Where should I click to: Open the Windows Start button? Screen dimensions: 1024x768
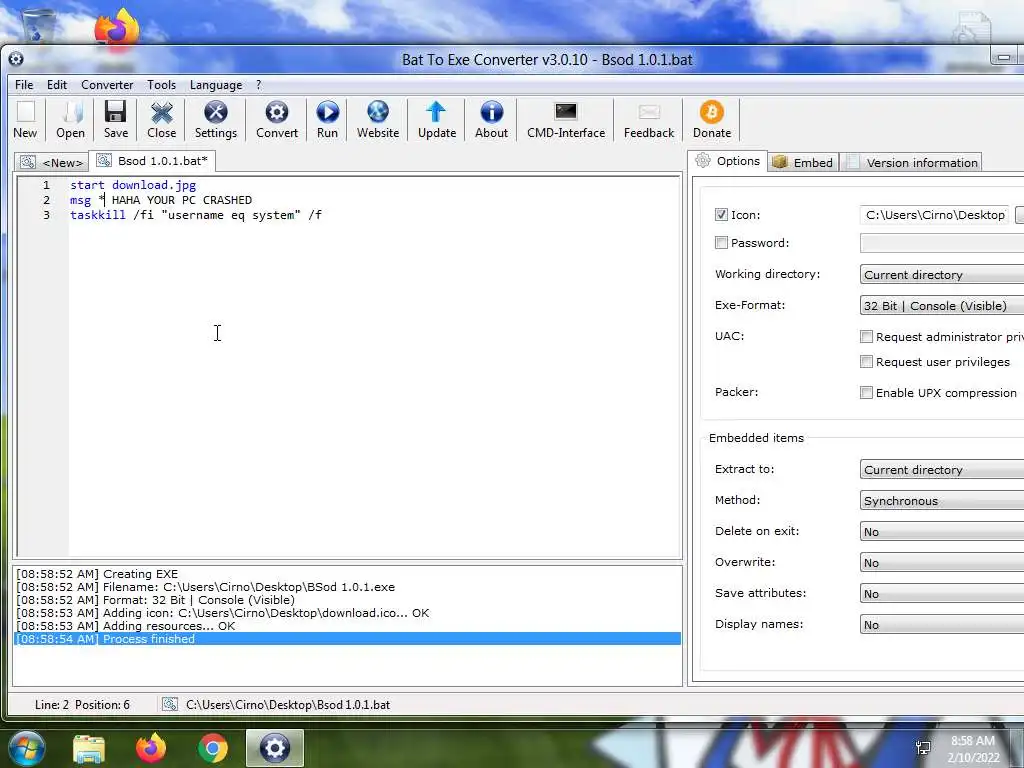pos(26,748)
